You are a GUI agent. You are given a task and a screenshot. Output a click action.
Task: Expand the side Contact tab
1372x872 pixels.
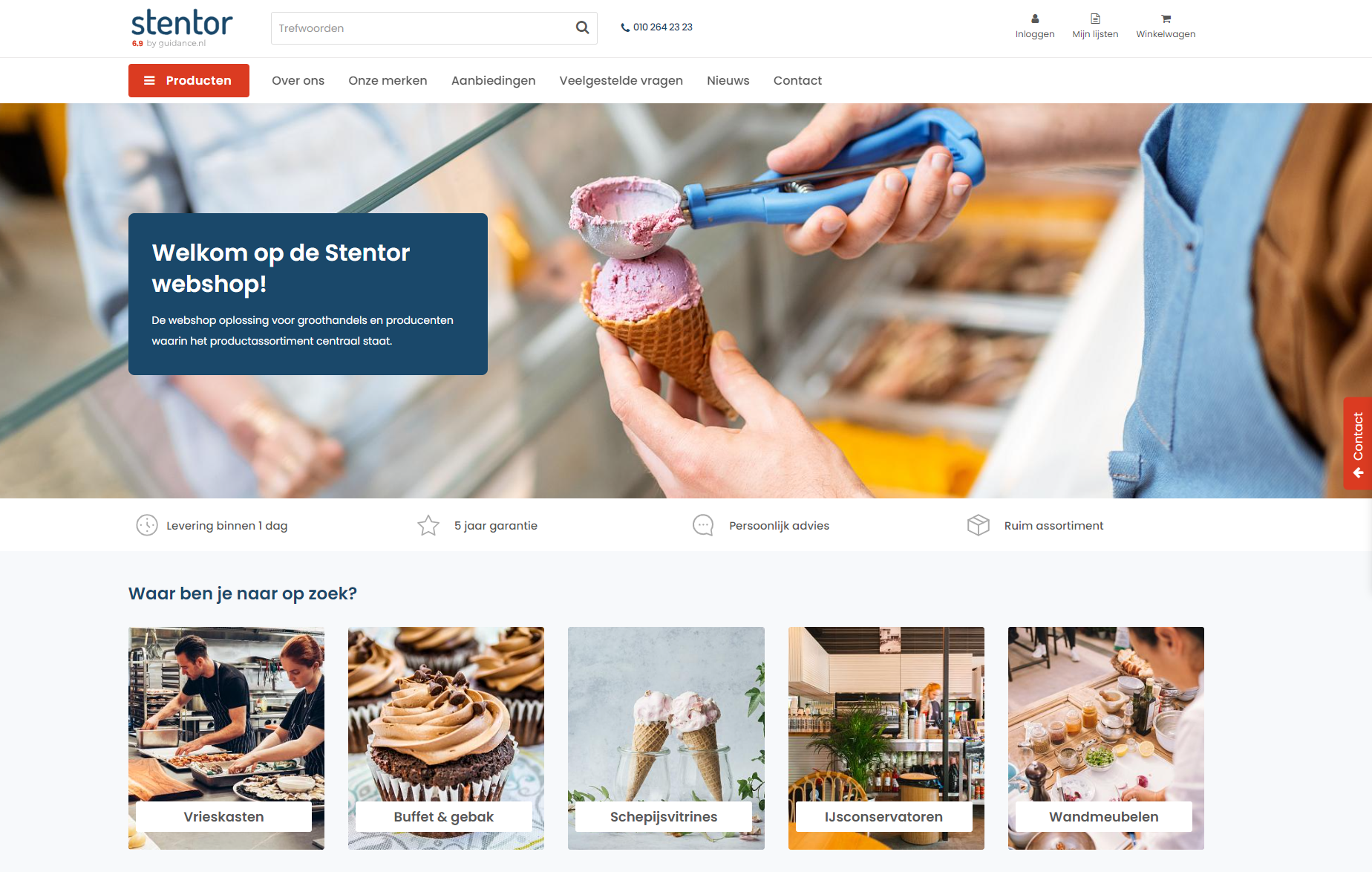[x=1357, y=443]
